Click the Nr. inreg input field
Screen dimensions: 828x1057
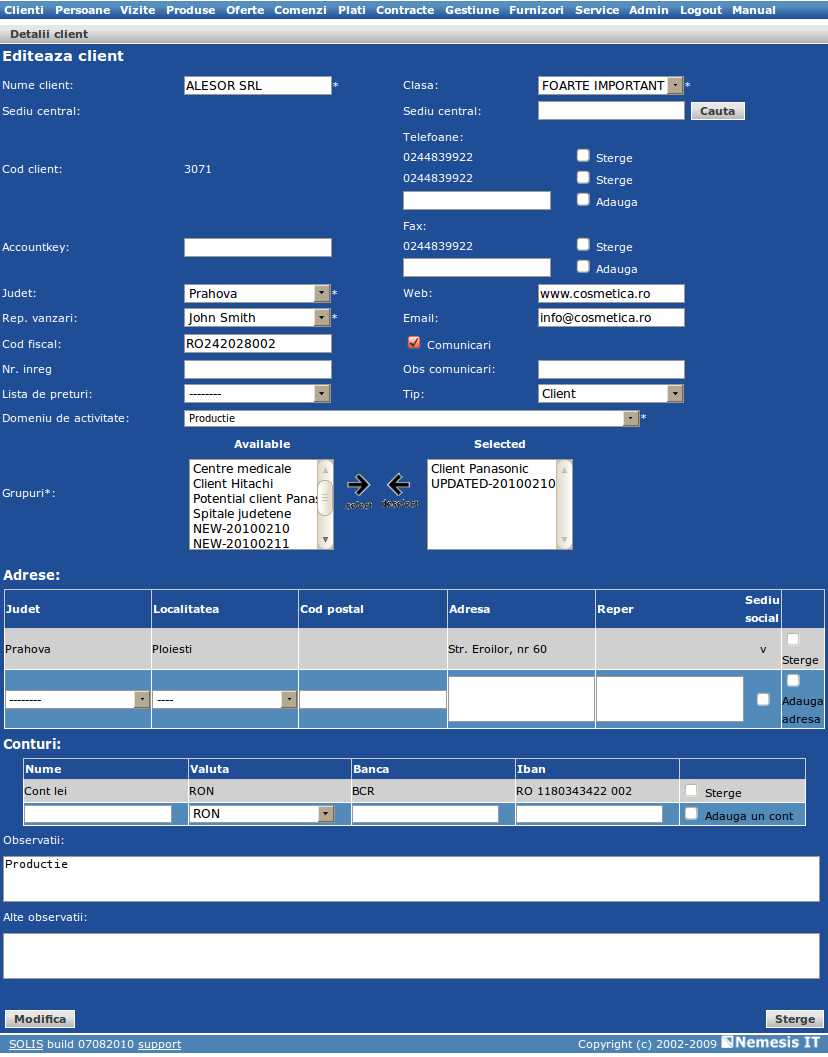click(258, 369)
